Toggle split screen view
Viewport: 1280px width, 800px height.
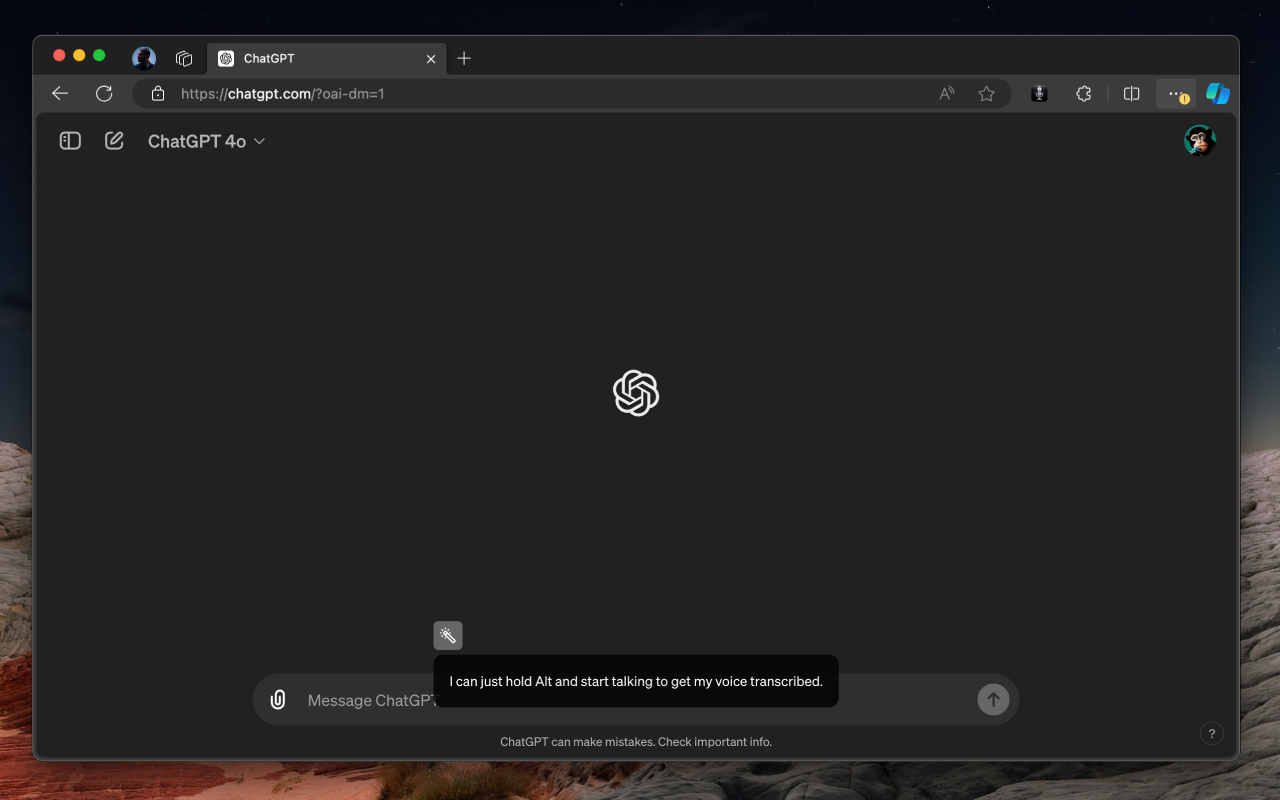[x=1132, y=93]
